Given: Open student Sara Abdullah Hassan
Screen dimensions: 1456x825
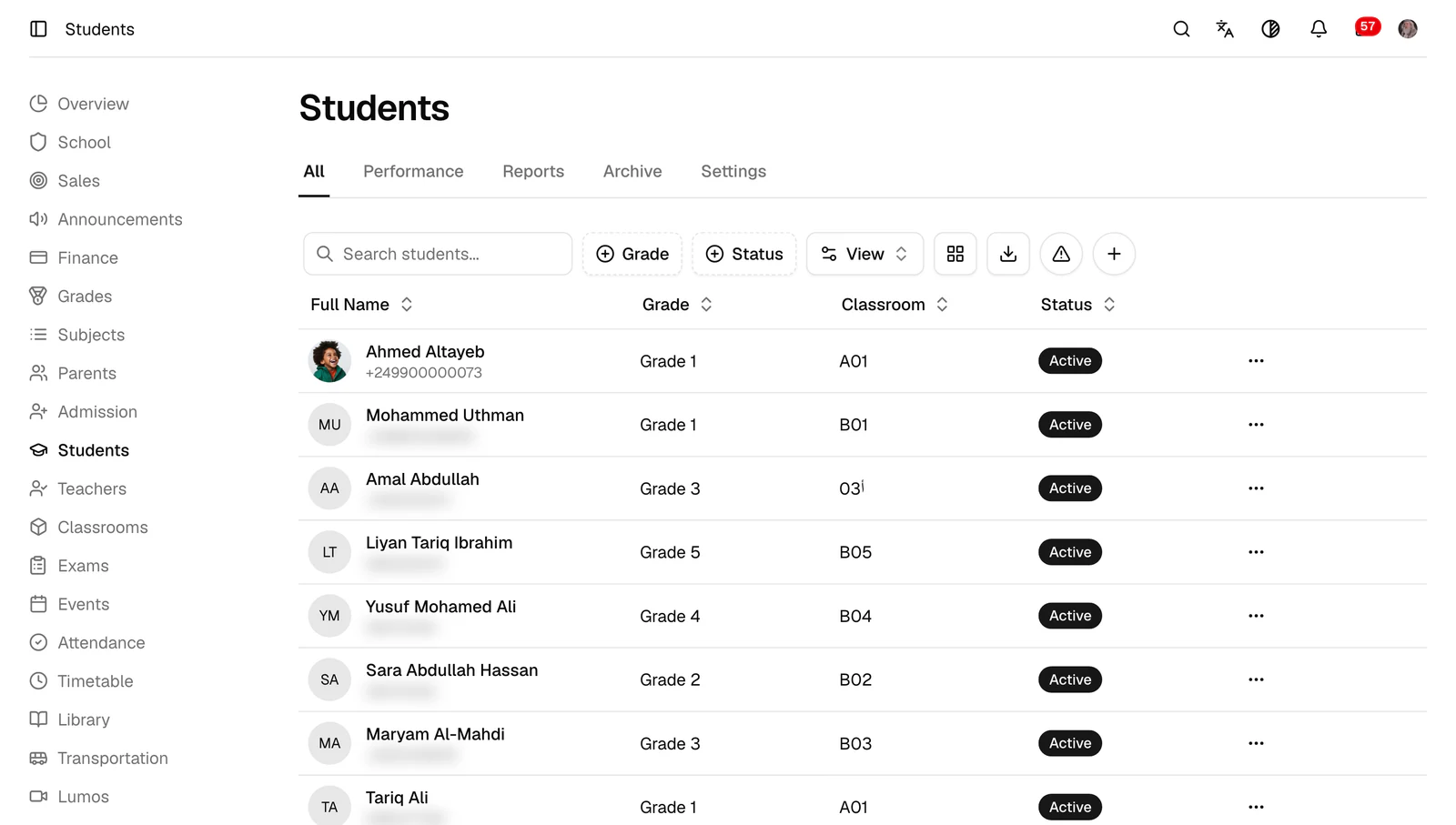Looking at the screenshot, I should coord(451,670).
